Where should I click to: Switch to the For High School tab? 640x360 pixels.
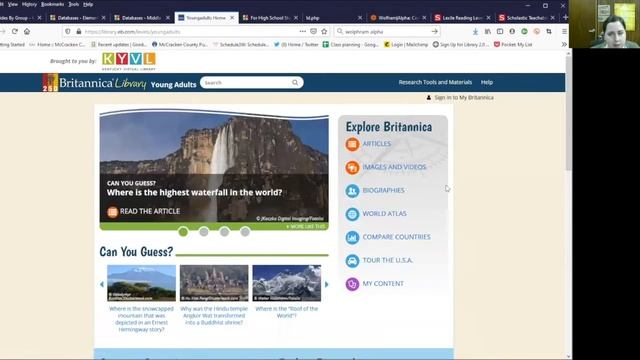point(270,18)
